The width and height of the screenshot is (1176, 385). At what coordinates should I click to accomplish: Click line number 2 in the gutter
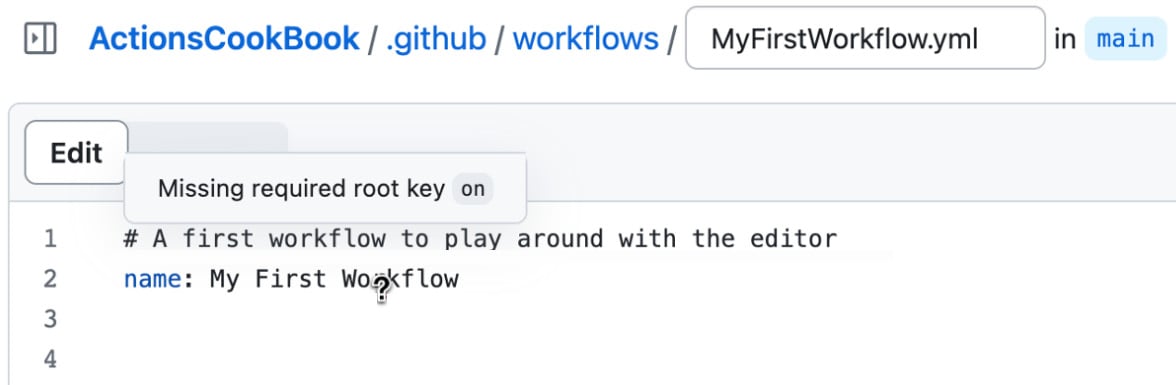(50, 279)
